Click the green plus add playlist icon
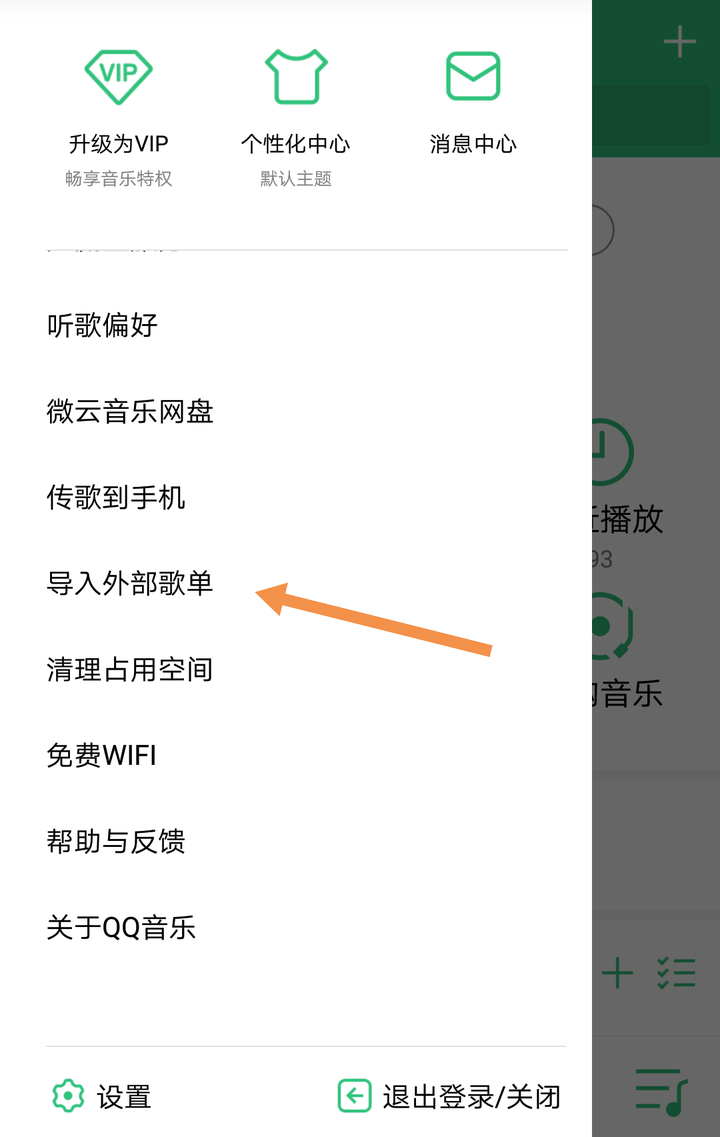 pyautogui.click(x=617, y=973)
